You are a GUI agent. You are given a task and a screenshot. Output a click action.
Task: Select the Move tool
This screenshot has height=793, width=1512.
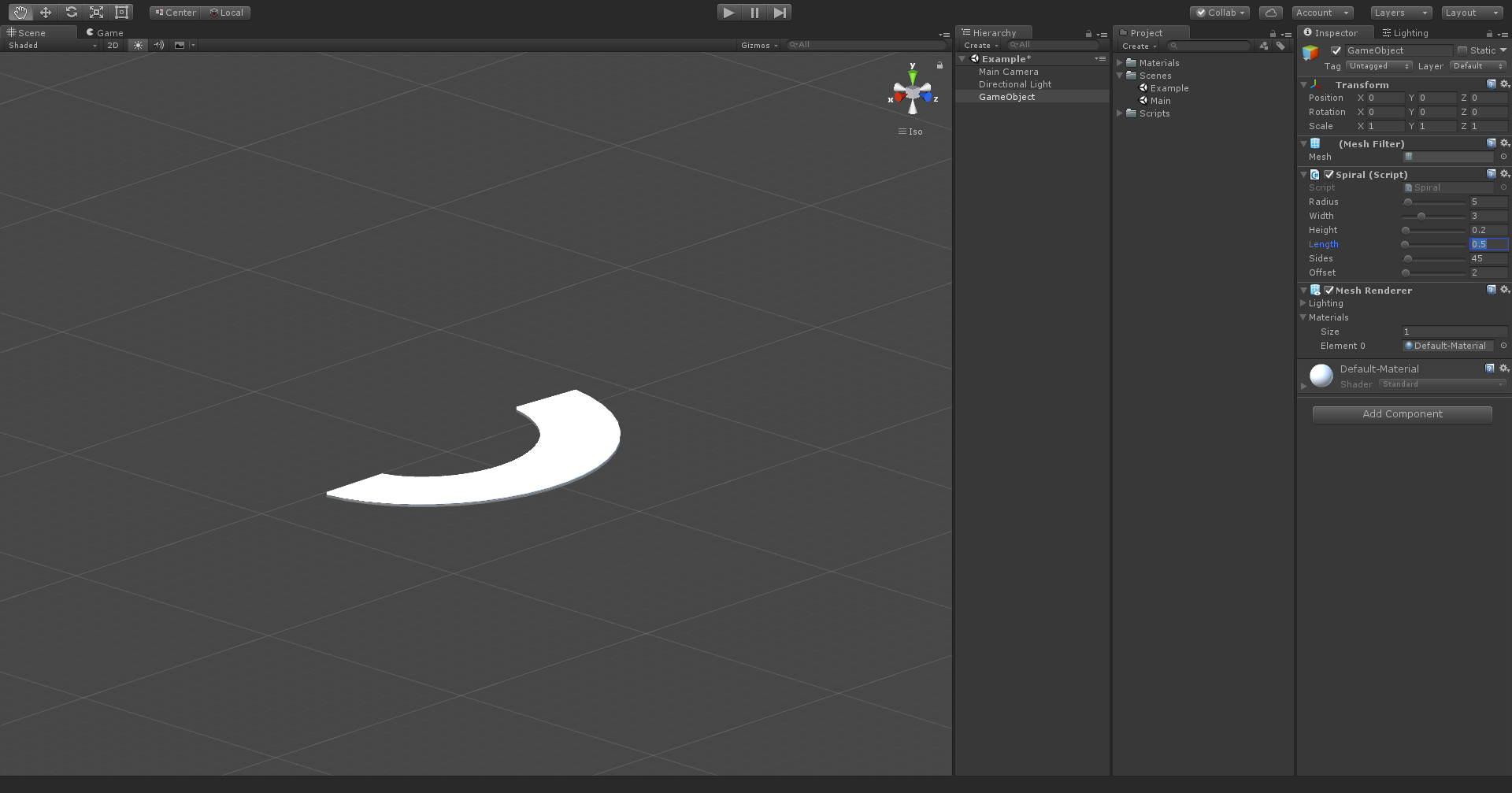point(46,13)
